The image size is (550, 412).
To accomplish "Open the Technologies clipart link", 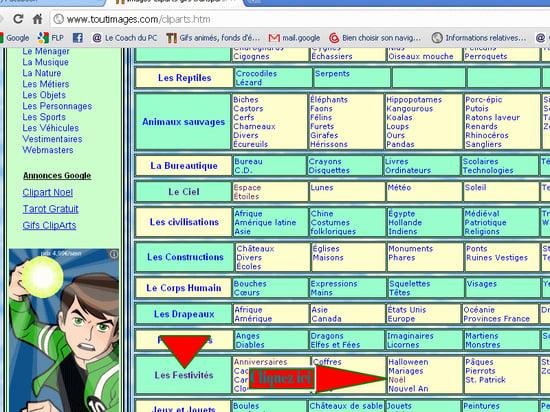I will [x=488, y=170].
